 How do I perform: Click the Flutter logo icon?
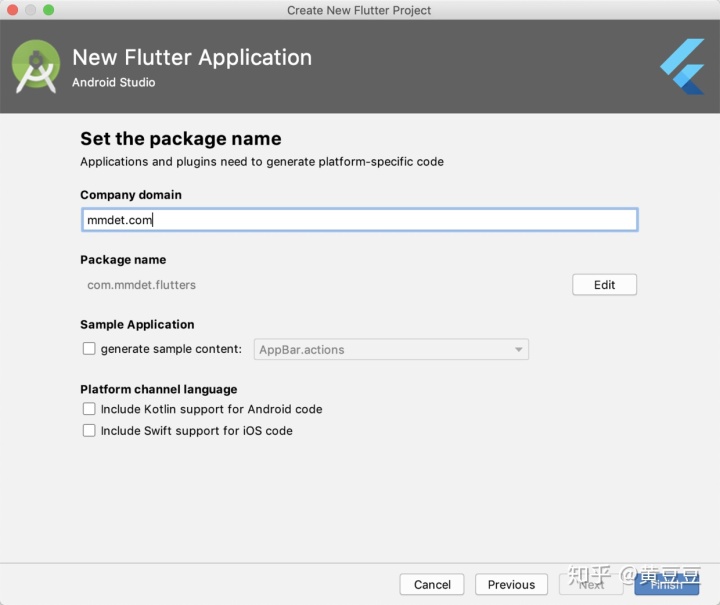[x=682, y=67]
